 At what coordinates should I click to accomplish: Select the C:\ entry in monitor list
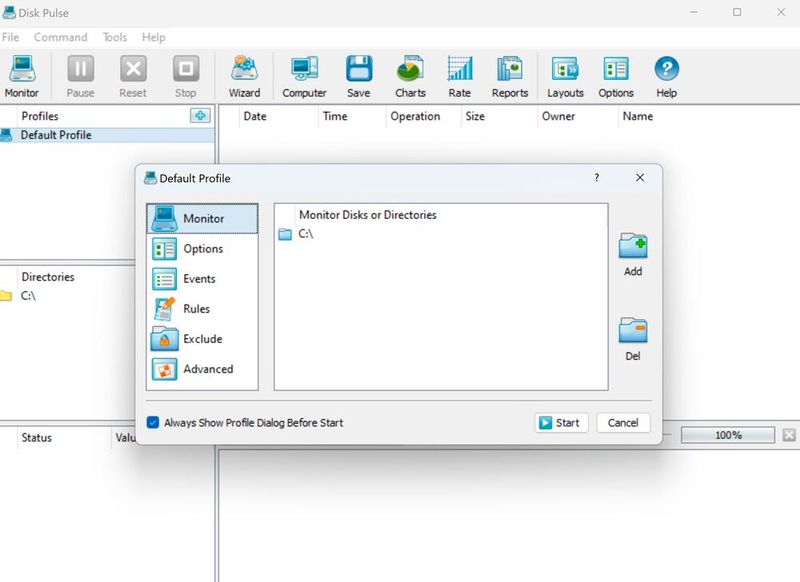click(306, 234)
